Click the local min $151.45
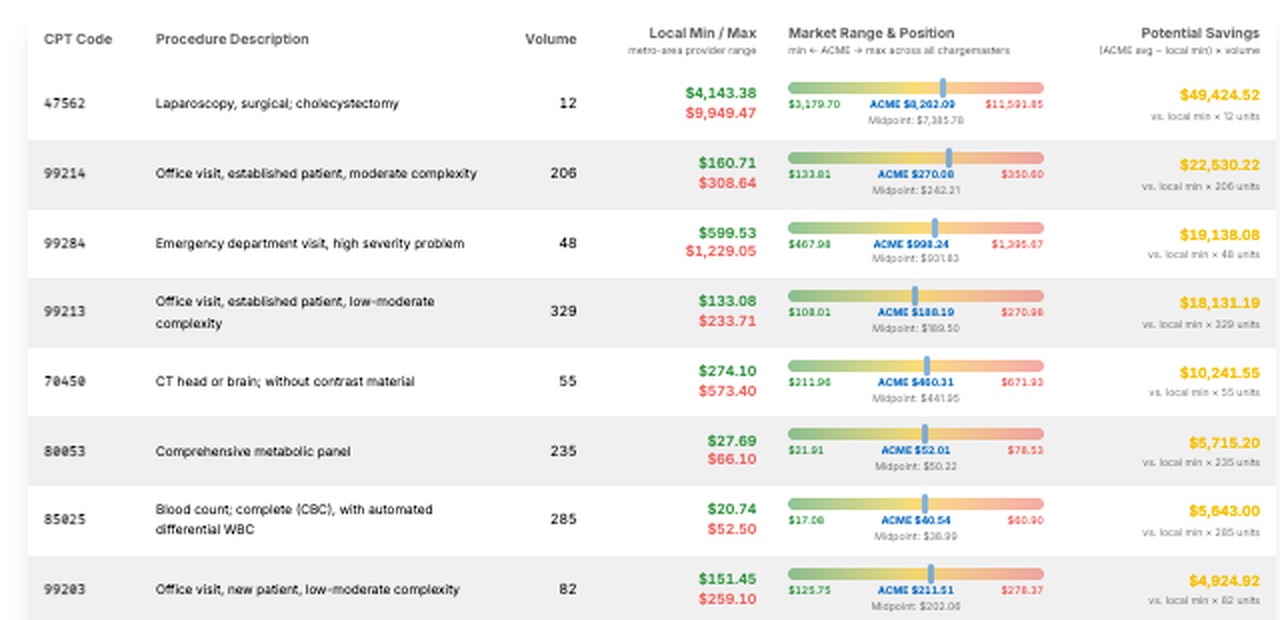Image resolution: width=1280 pixels, height=620 pixels. pos(728,579)
